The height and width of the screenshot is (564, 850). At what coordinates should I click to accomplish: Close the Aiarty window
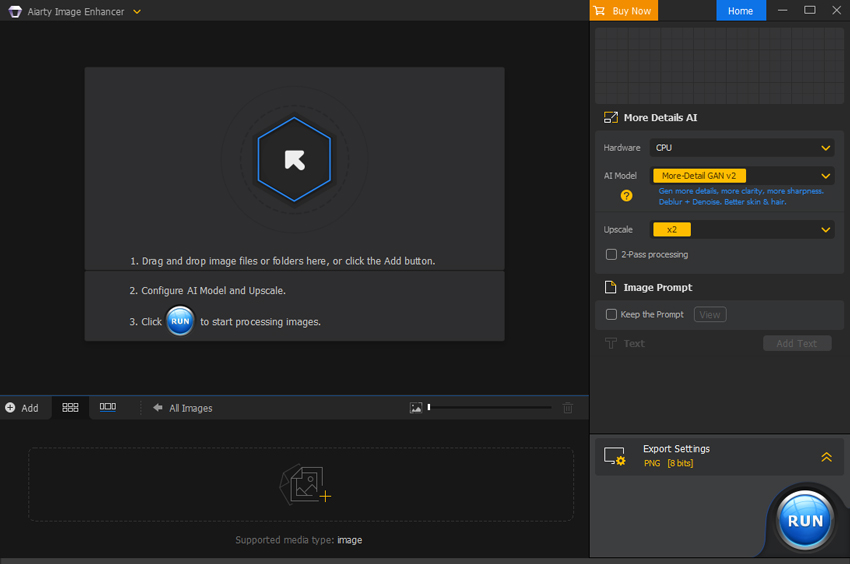tap(836, 10)
